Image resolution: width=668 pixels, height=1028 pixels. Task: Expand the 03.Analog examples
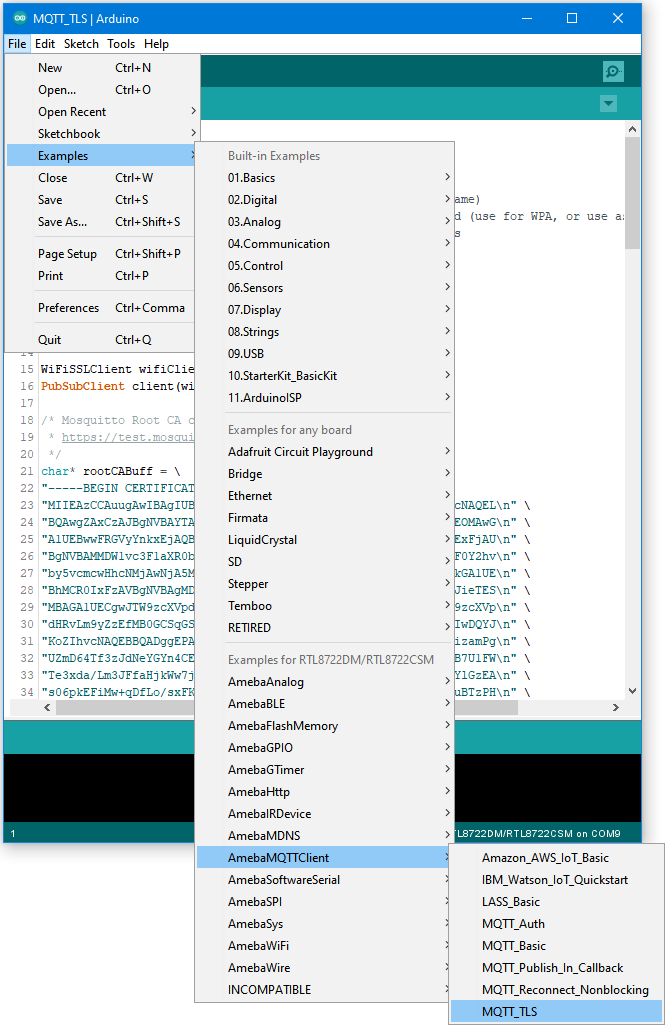[x=324, y=222]
